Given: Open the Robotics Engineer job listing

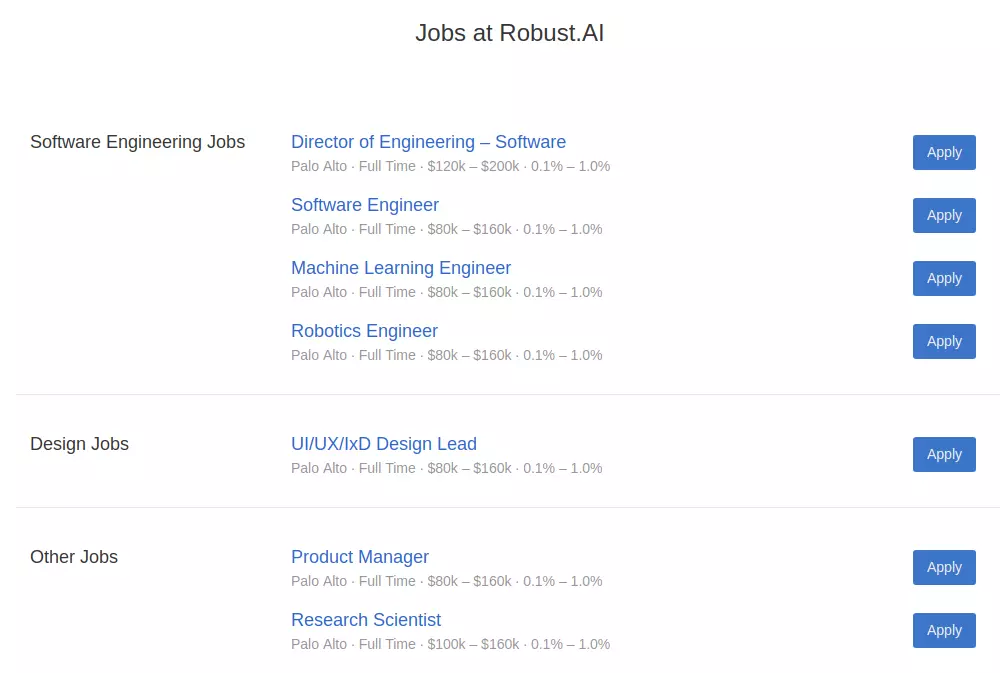Looking at the screenshot, I should click(x=364, y=331).
